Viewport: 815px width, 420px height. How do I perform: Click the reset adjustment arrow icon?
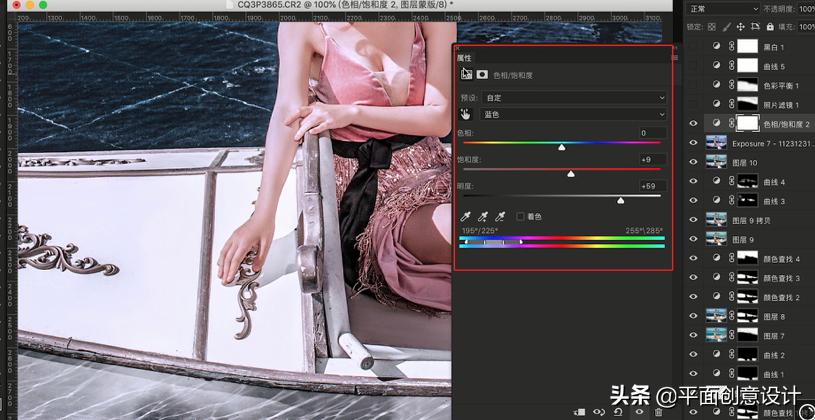[618, 412]
